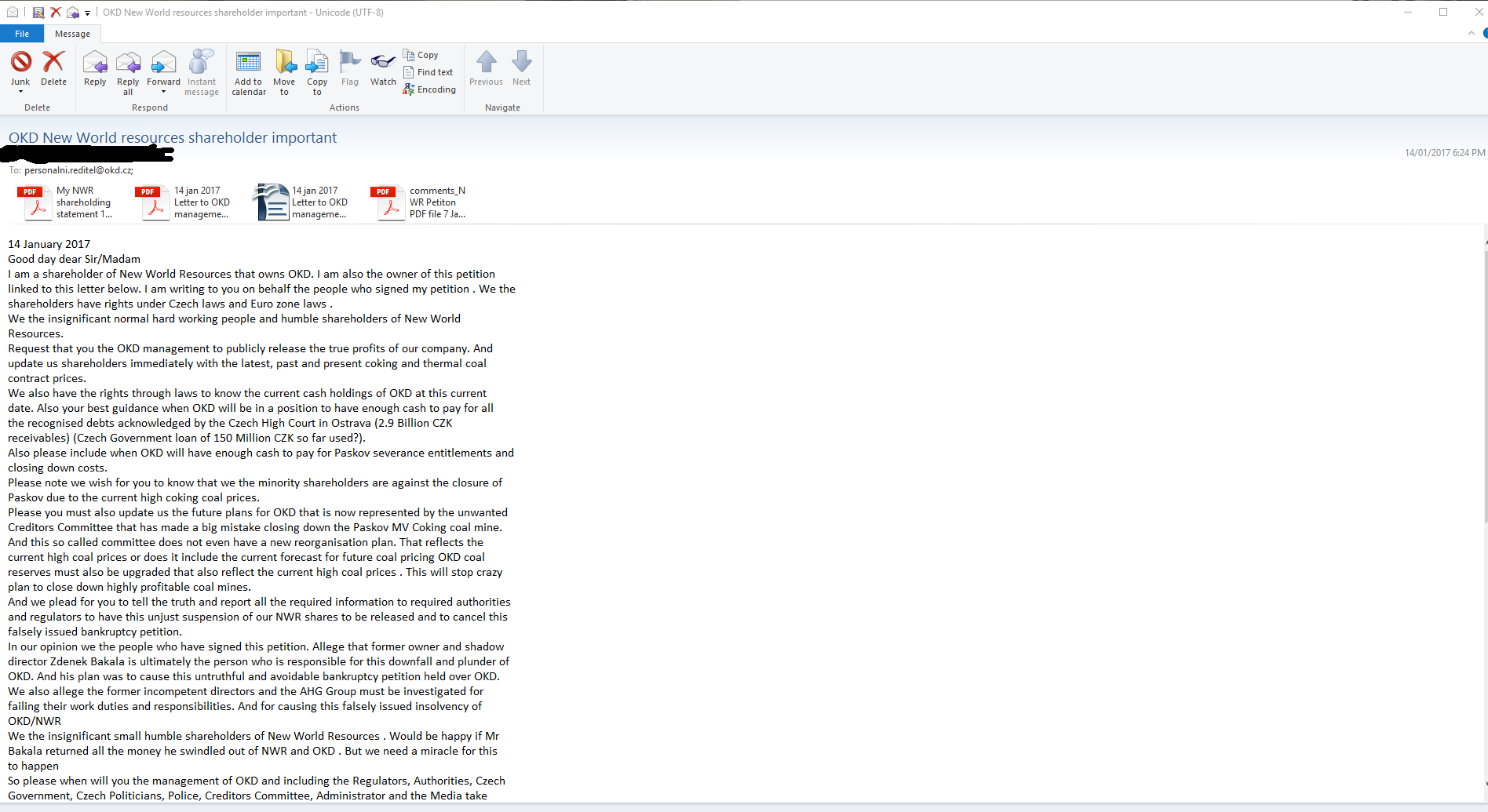Choose the Copy to folder option
The image size is (1488, 812).
[317, 72]
